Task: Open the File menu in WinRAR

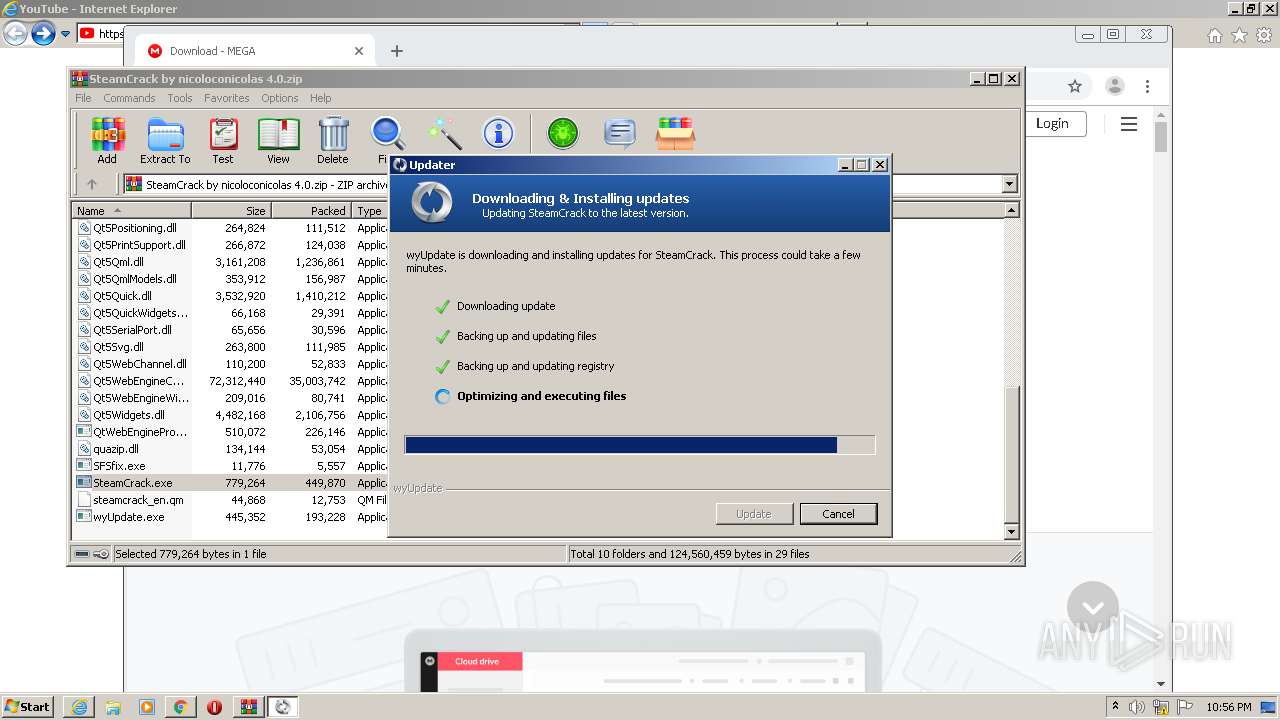Action: 83,98
